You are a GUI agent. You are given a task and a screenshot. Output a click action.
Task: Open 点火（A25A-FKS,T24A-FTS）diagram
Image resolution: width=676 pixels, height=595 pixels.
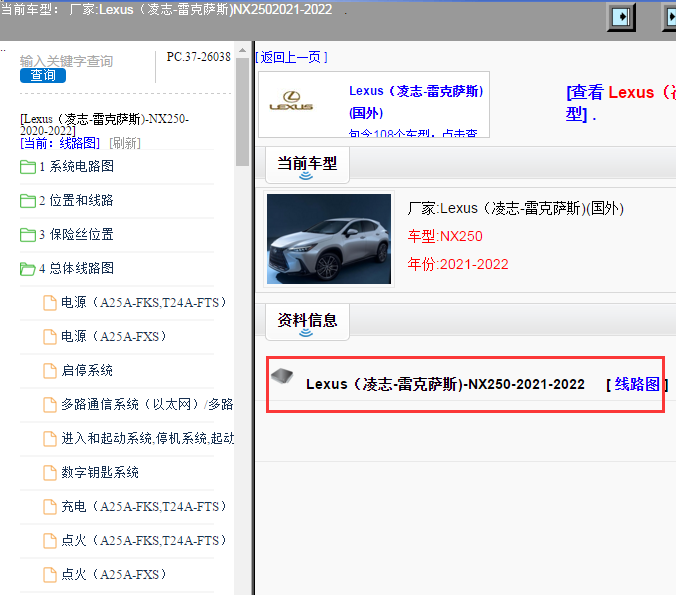144,541
